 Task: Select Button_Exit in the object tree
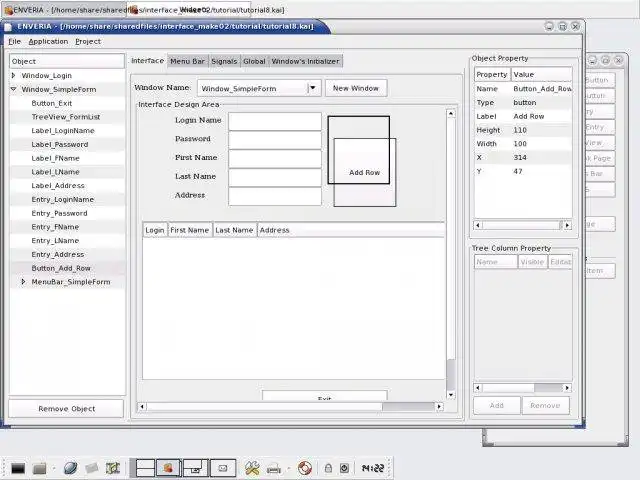(51, 103)
